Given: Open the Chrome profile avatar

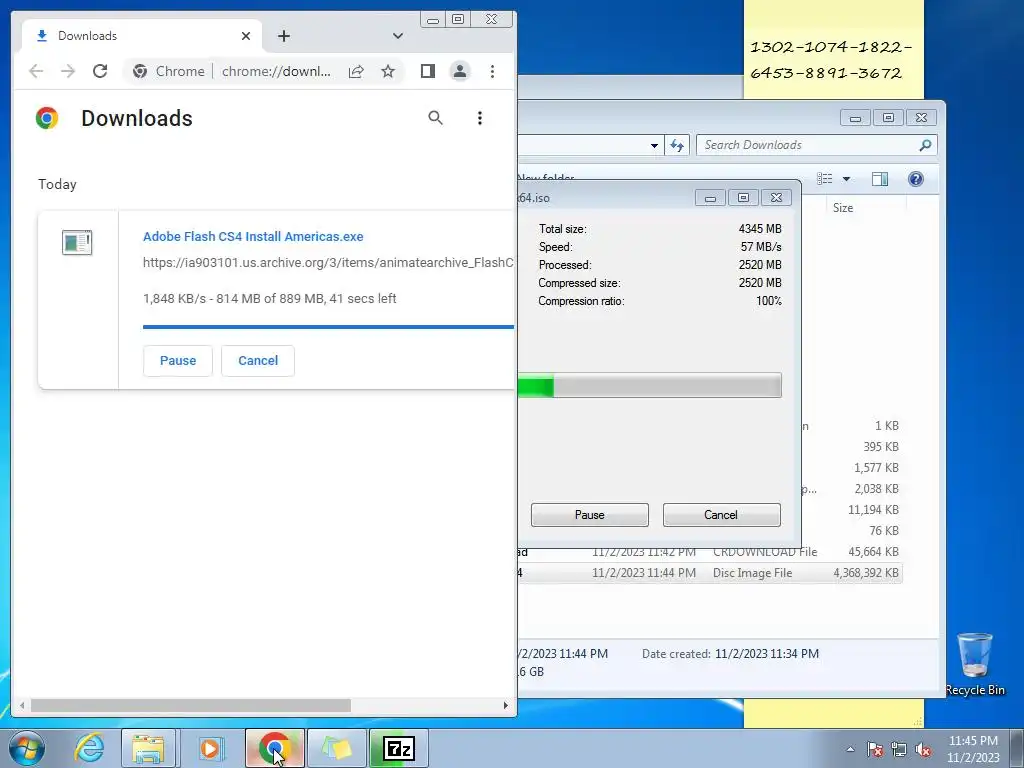Looking at the screenshot, I should [460, 71].
